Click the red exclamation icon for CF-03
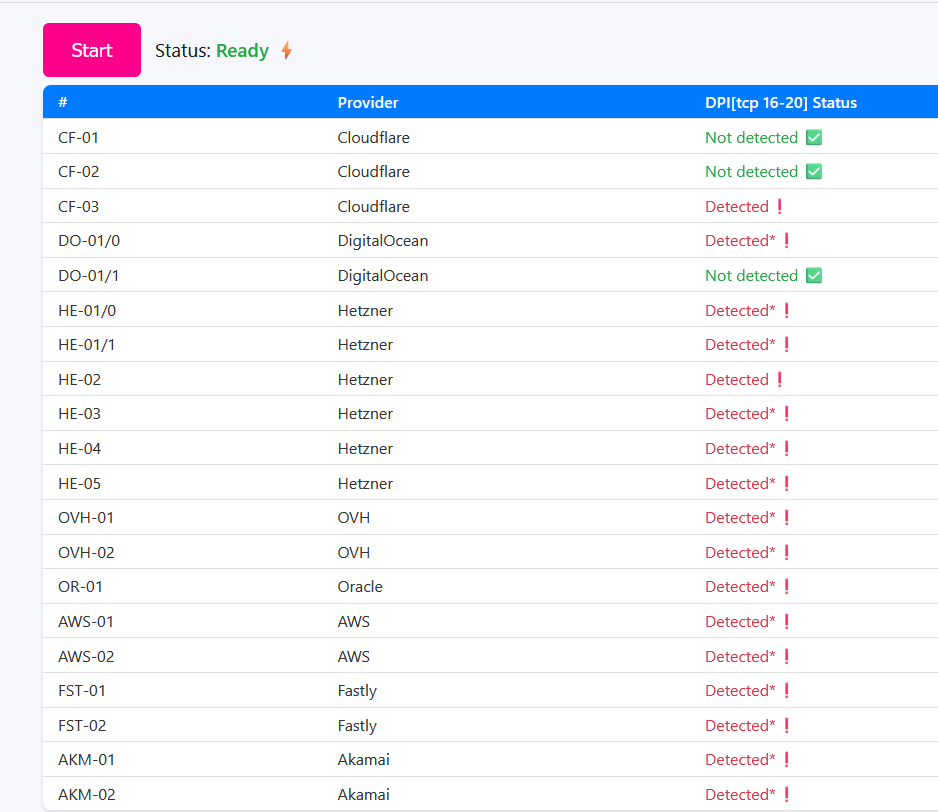Image resolution: width=938 pixels, height=812 pixels. tap(780, 207)
